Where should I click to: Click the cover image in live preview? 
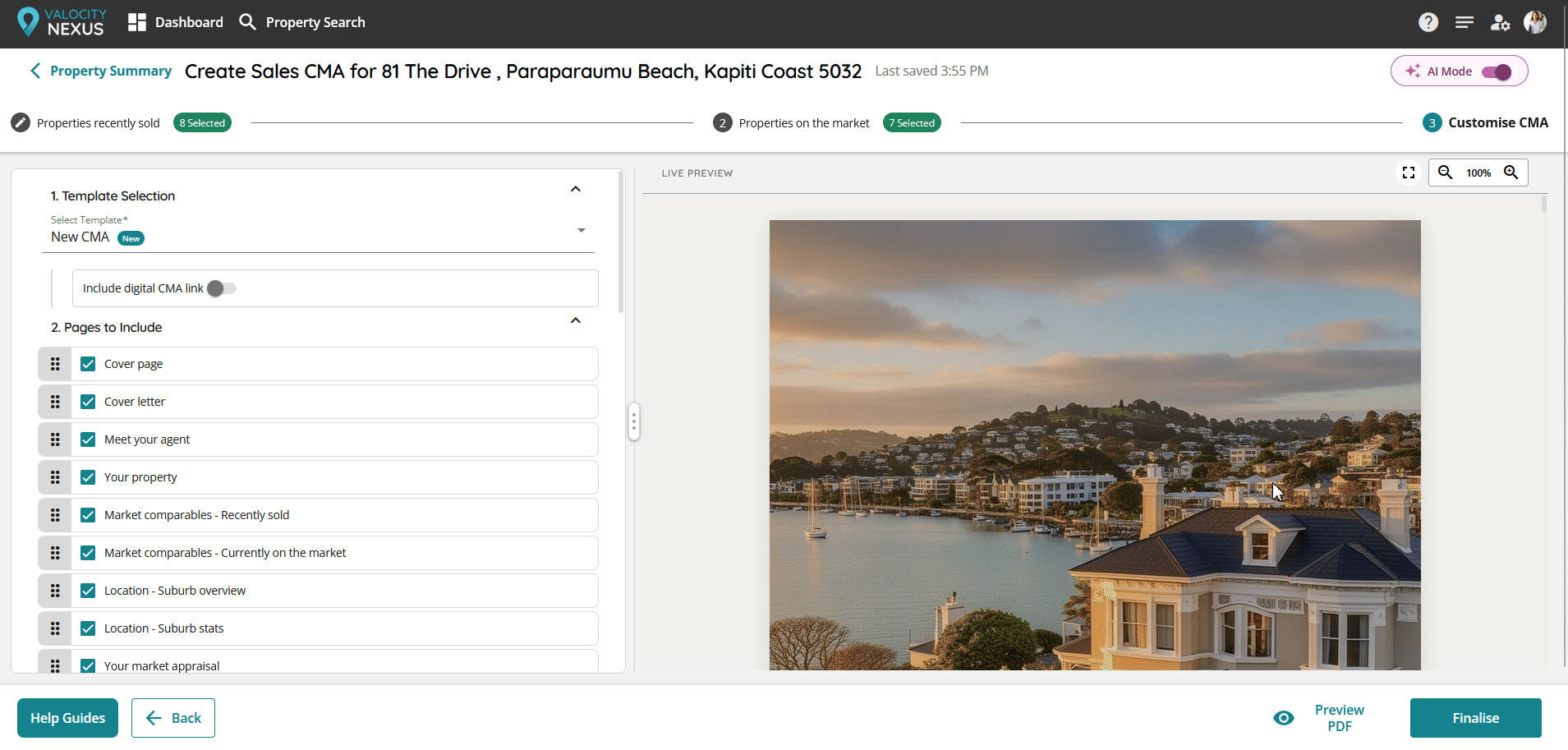[1095, 444]
